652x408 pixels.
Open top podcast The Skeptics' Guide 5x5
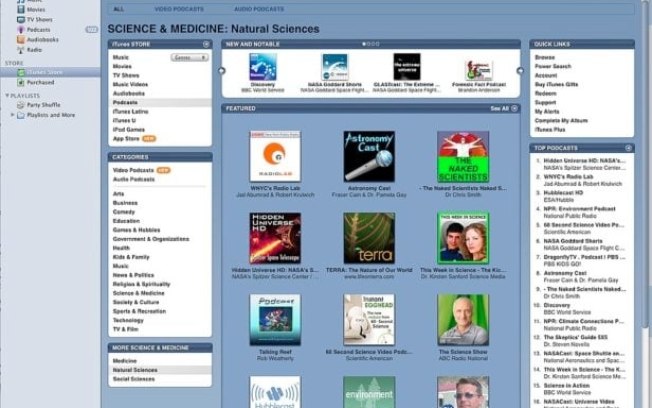pyautogui.click(x=575, y=337)
